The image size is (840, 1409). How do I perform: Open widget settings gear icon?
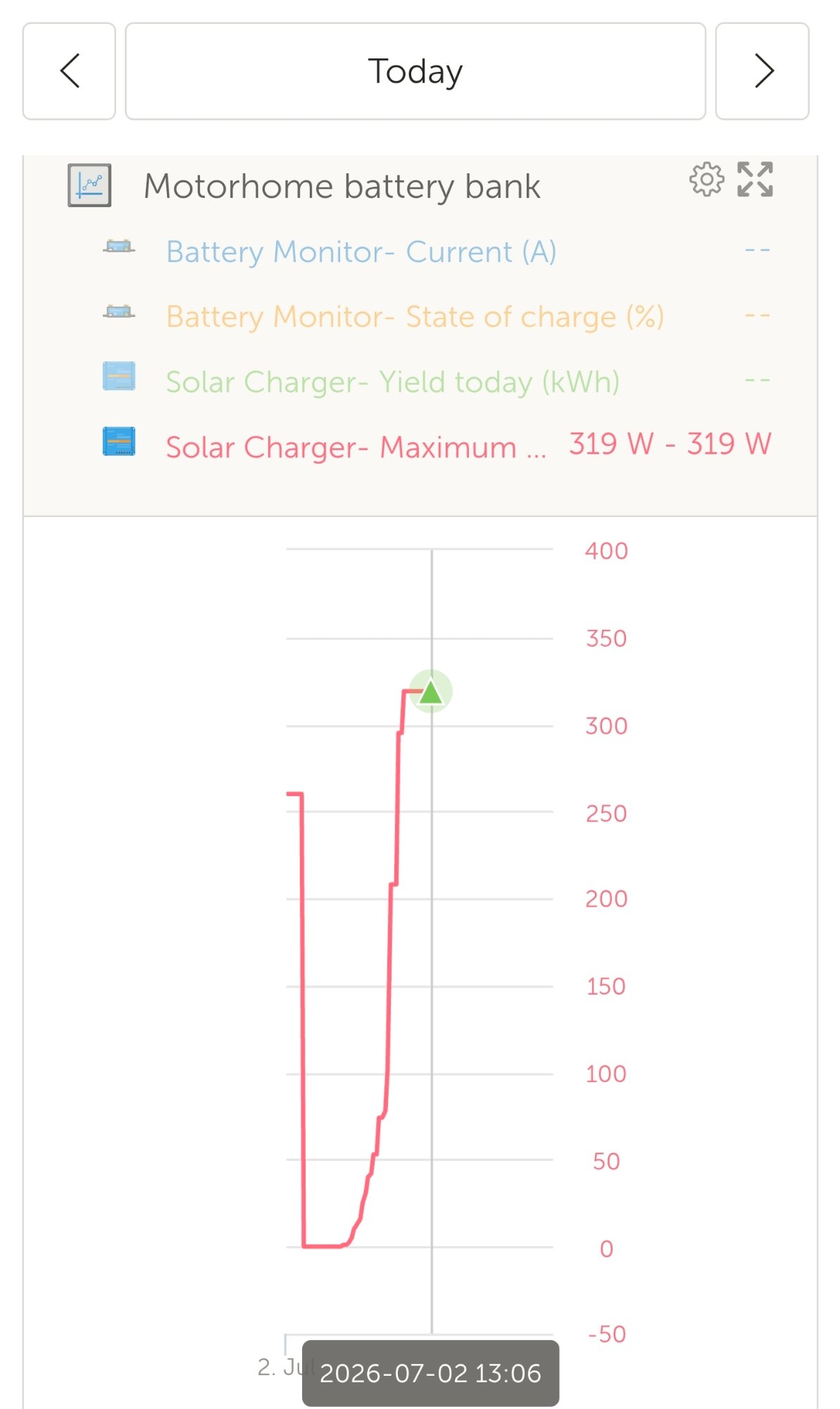(x=706, y=180)
